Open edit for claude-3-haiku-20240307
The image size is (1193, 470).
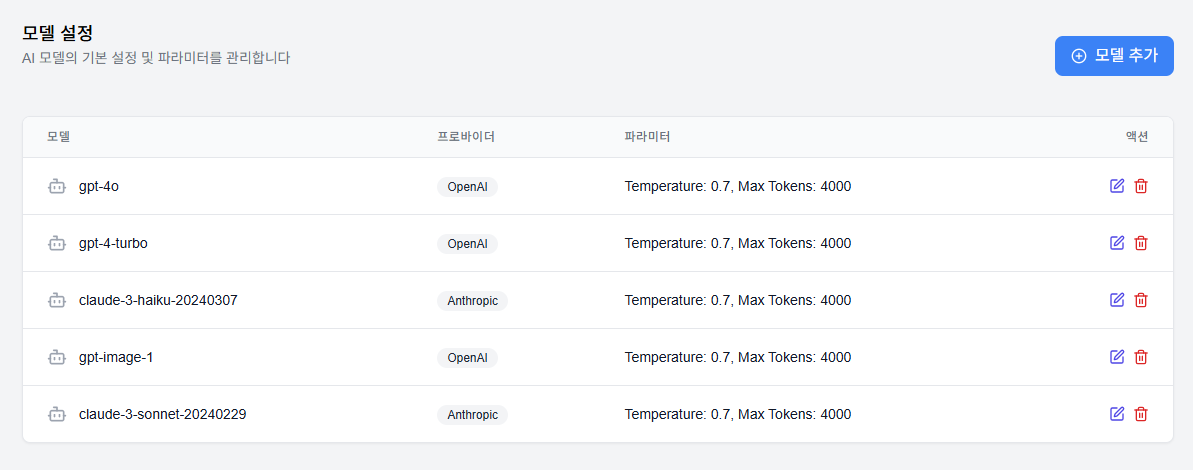point(1117,300)
